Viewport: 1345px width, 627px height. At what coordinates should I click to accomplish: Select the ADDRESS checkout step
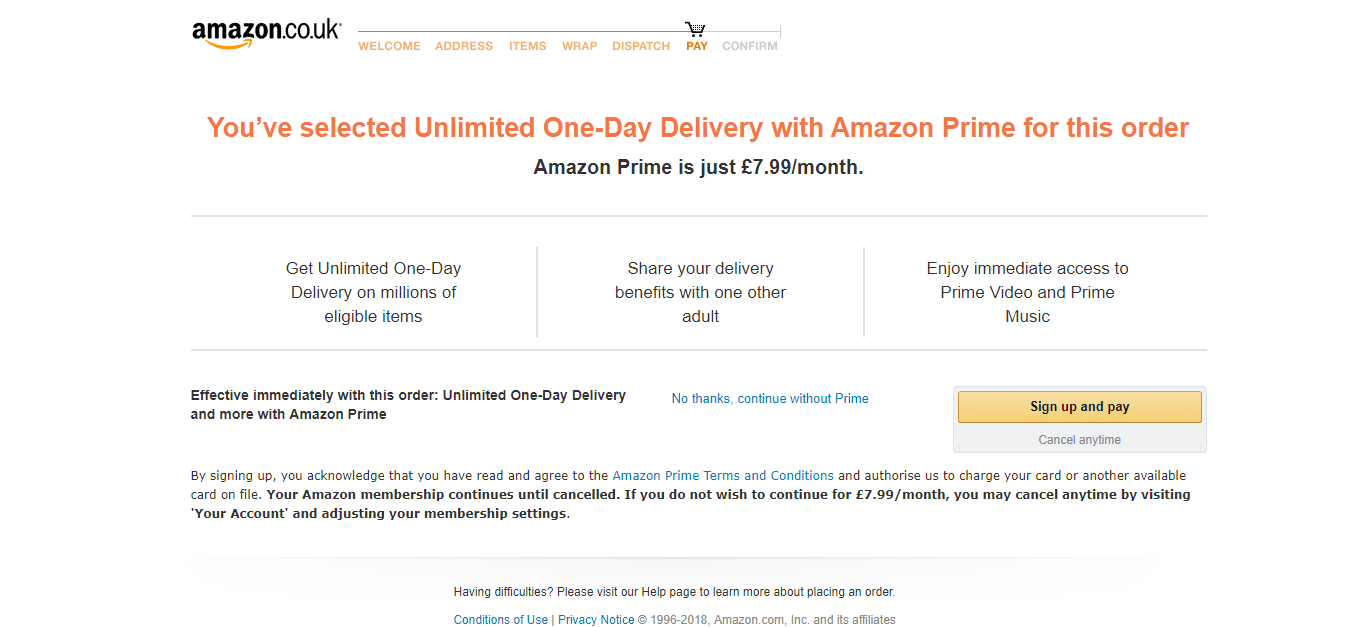click(464, 45)
